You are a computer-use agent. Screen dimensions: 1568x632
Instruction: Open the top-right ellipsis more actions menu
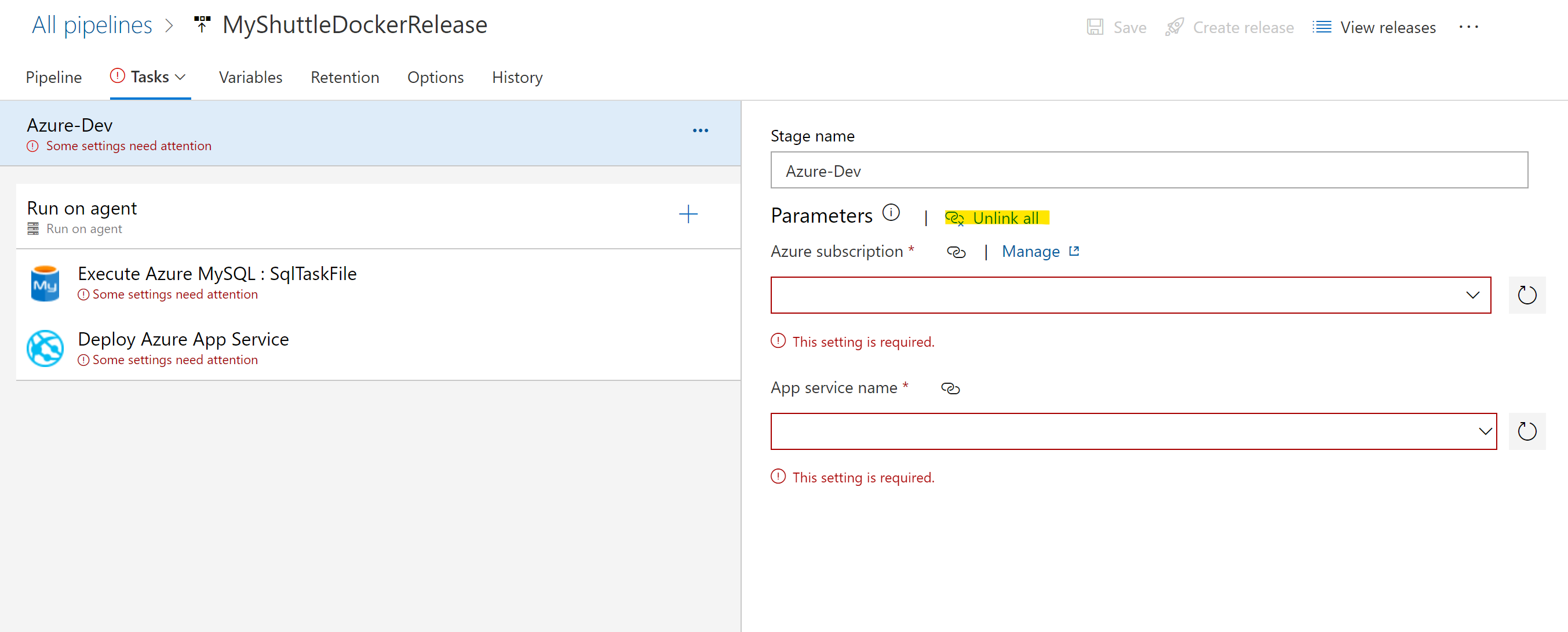point(1468,27)
